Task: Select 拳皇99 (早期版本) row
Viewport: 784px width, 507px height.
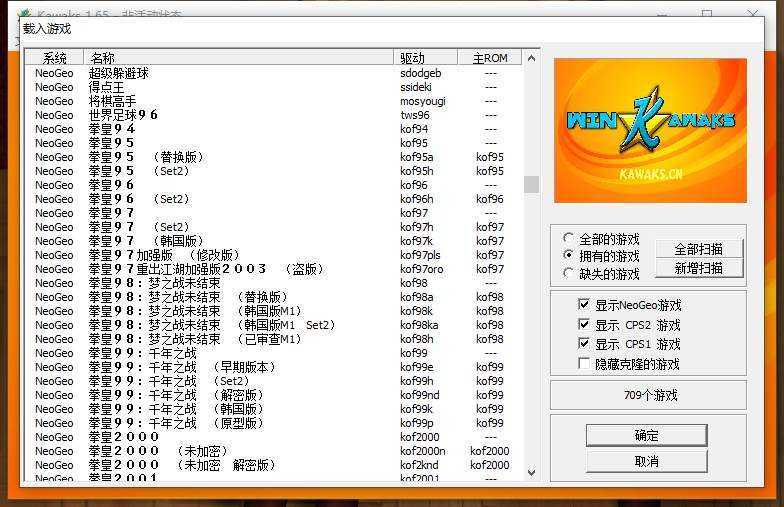Action: pos(274,367)
